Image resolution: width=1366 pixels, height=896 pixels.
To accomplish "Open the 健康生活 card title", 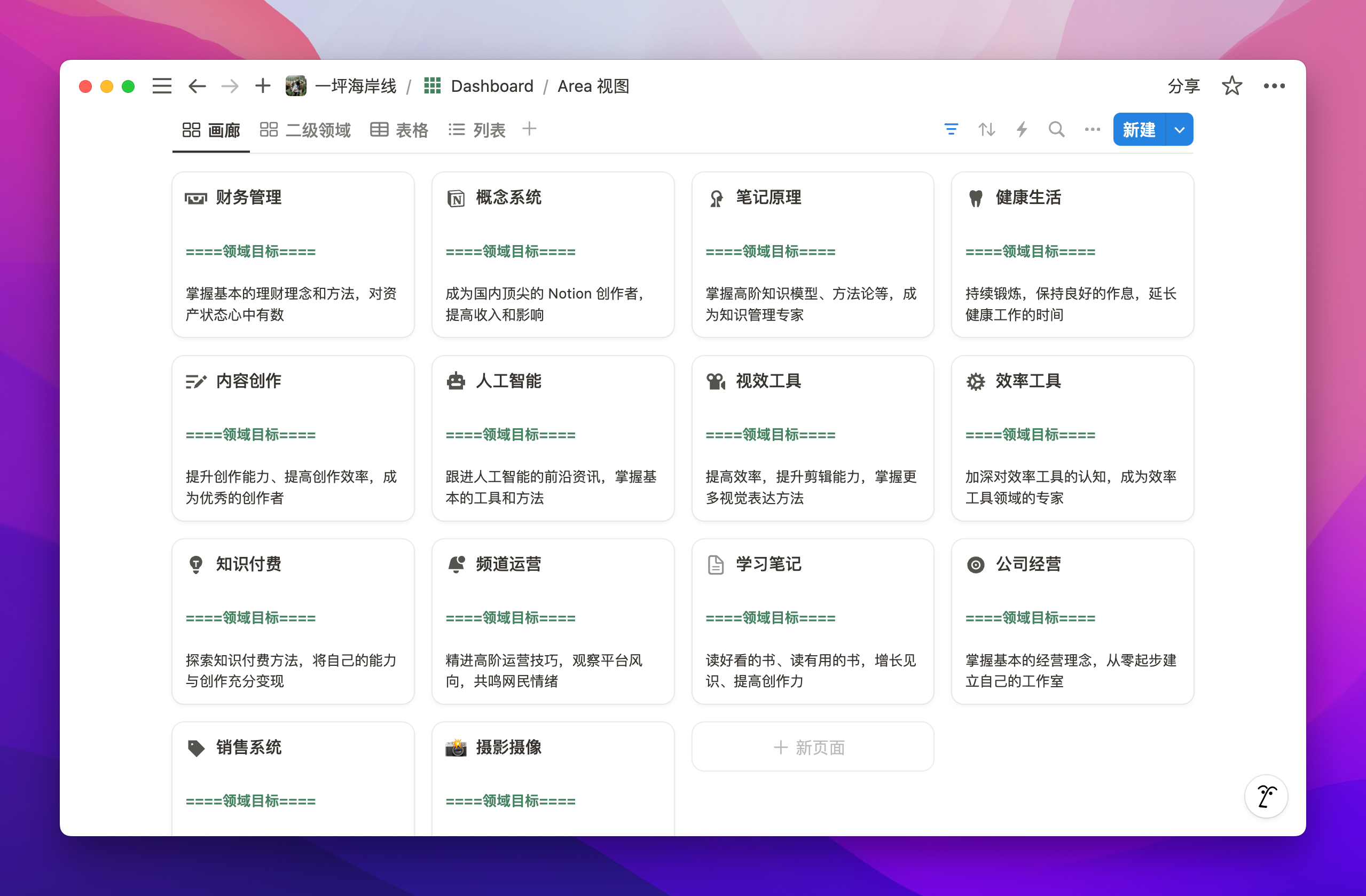I will pyautogui.click(x=1029, y=198).
